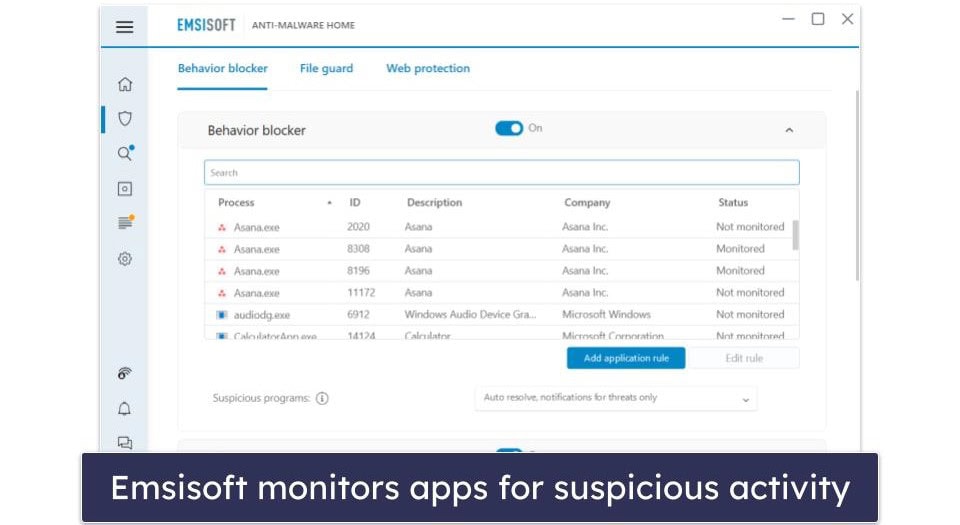This screenshot has height=525, width=960.
Task: Click the audiodg.exe process icon
Action: coord(222,315)
